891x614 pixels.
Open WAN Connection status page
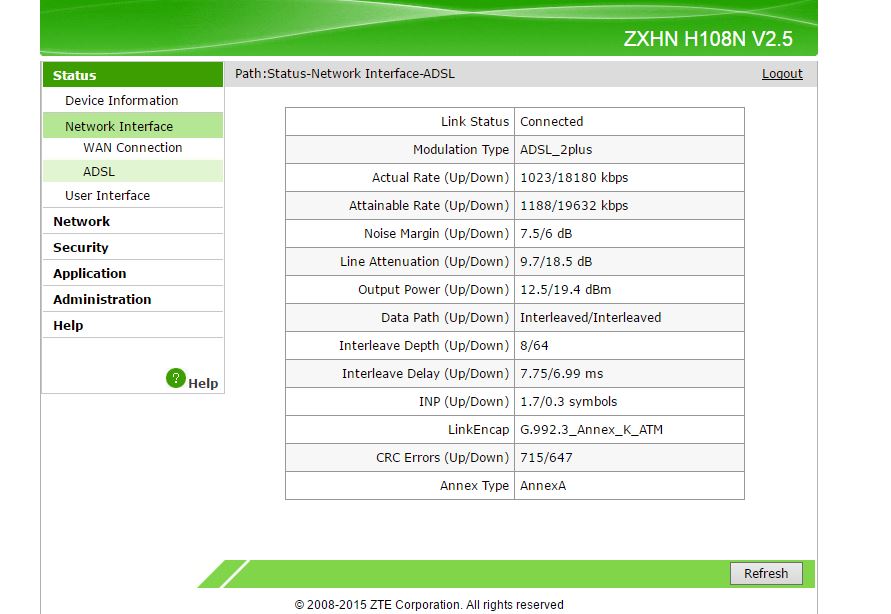[132, 148]
